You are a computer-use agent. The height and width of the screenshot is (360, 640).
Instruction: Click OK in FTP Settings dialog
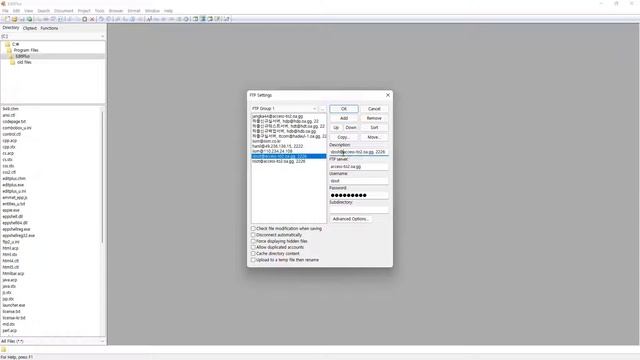click(x=344, y=109)
